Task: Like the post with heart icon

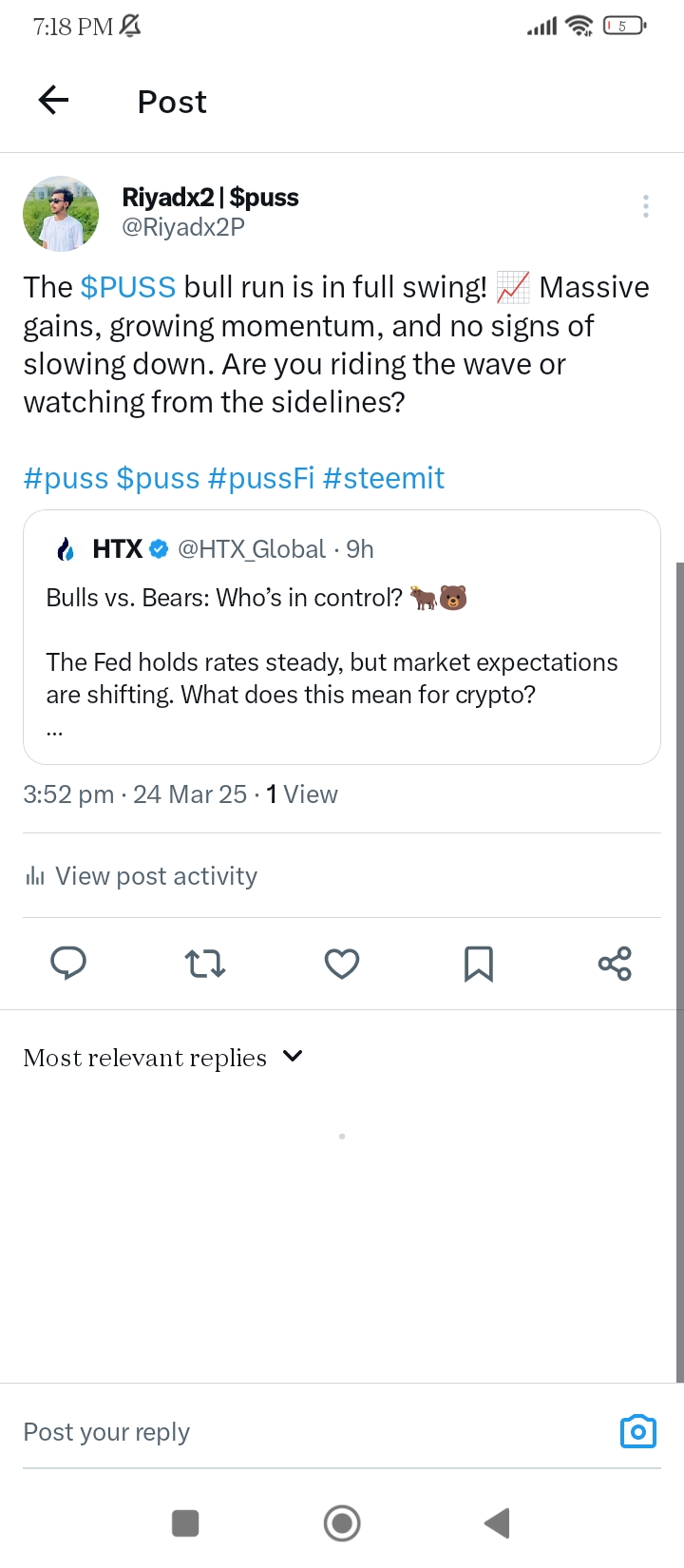Action: (342, 964)
